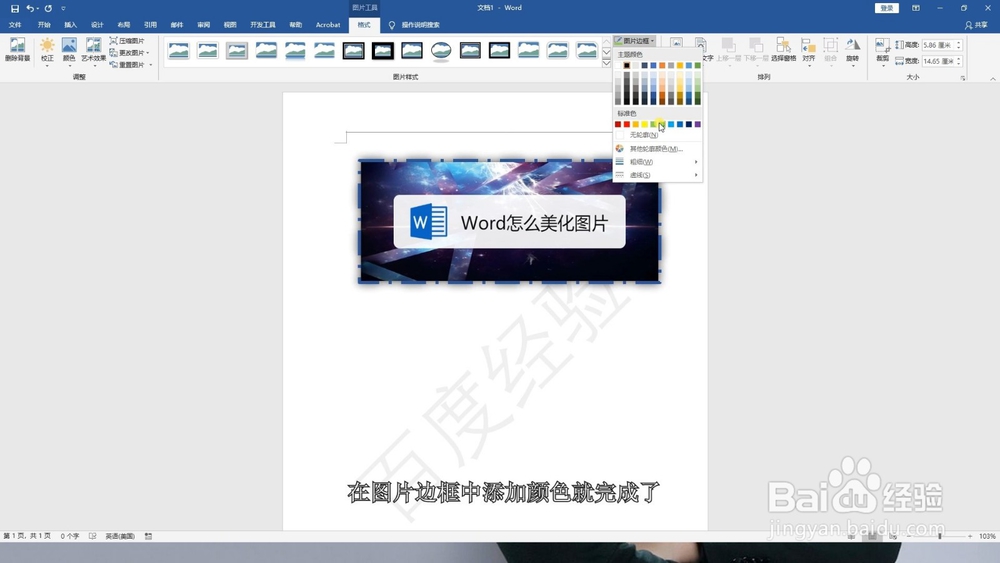Pick the standard yellow border color swatch
This screenshot has height=563, width=1000.
pyautogui.click(x=644, y=124)
